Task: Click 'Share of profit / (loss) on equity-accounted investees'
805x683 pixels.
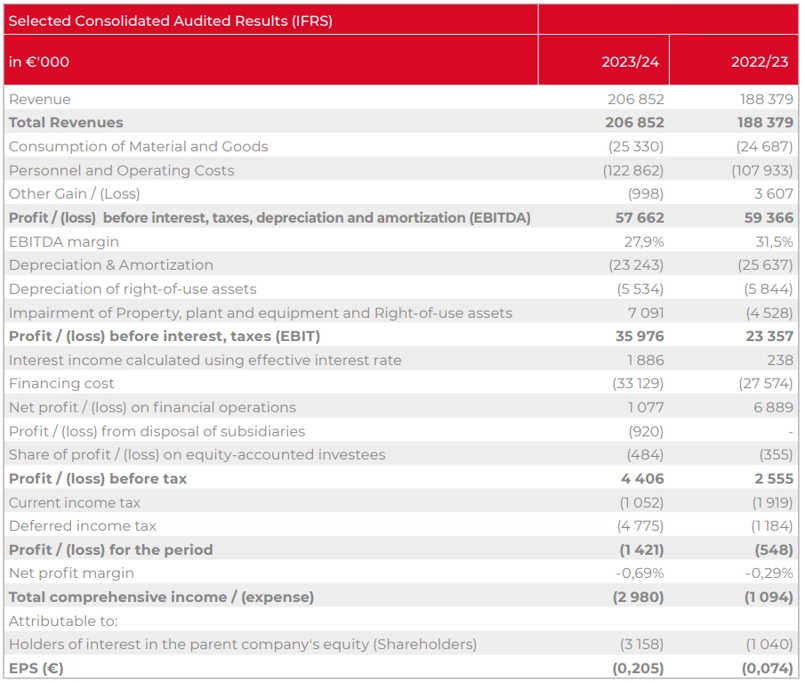Action: click(197, 455)
